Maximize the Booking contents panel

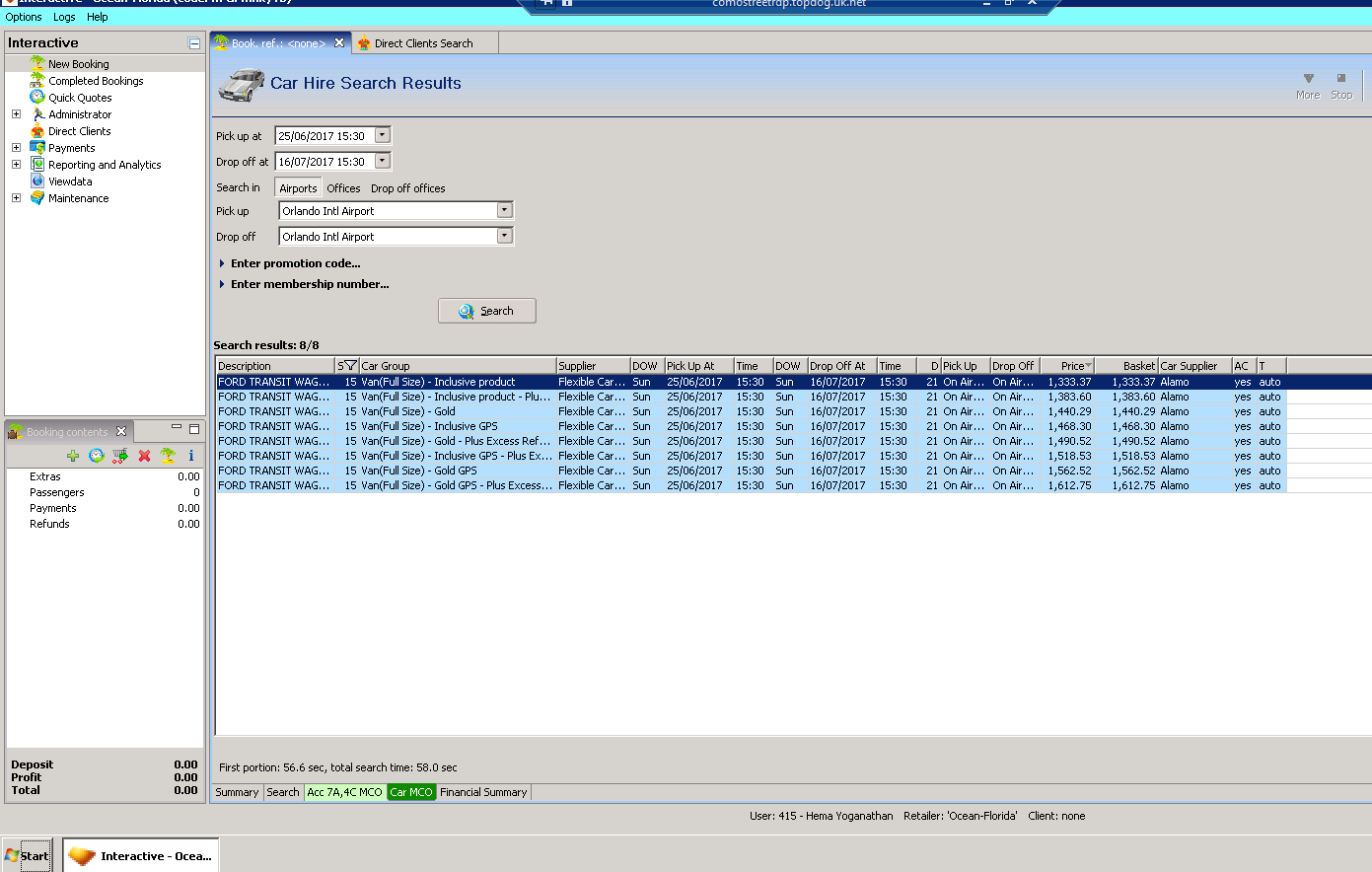[194, 429]
